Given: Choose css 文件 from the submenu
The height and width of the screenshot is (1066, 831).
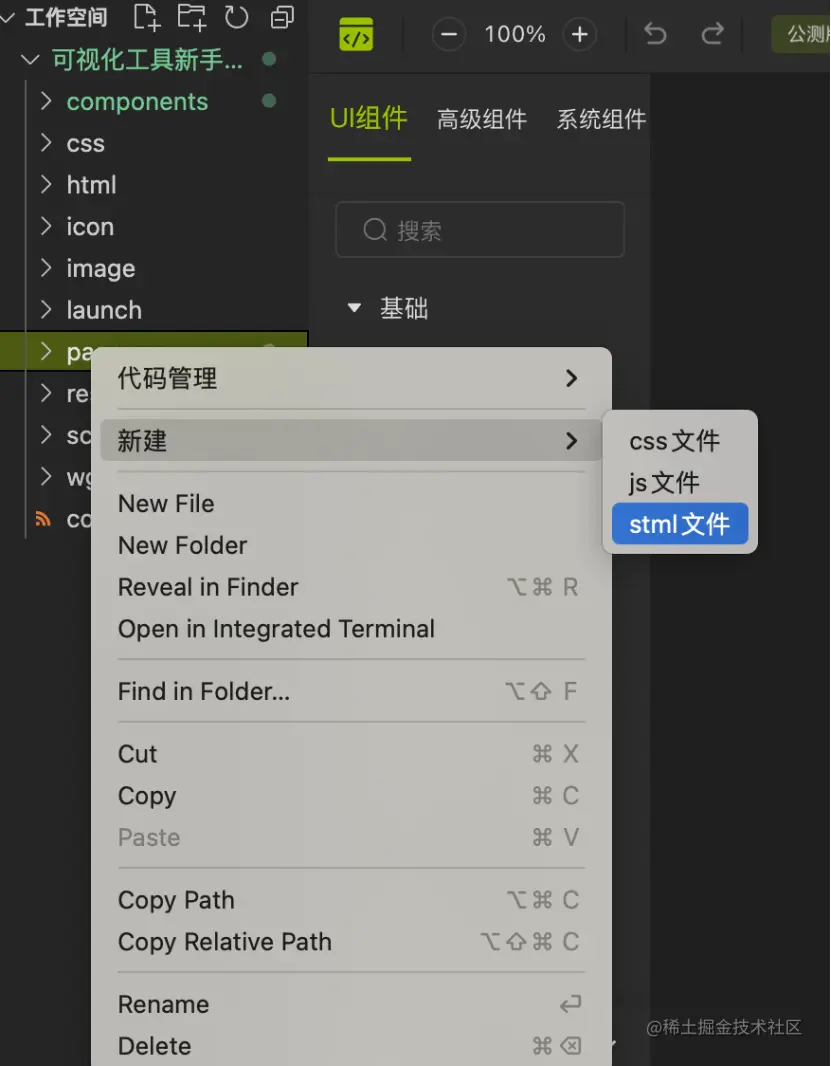Looking at the screenshot, I should tap(679, 441).
